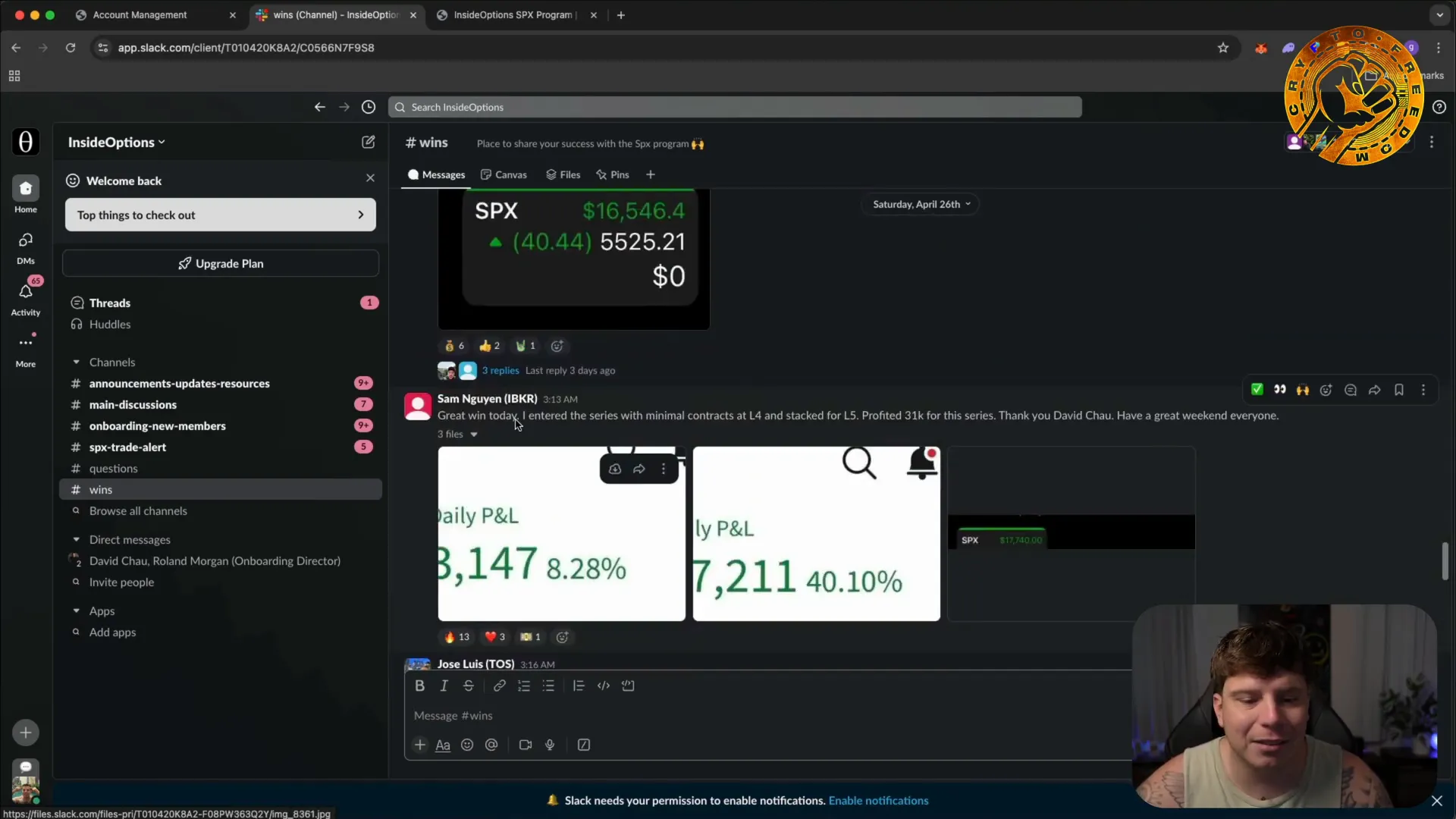
Task: Click the help question mark icon
Action: click(x=1439, y=107)
